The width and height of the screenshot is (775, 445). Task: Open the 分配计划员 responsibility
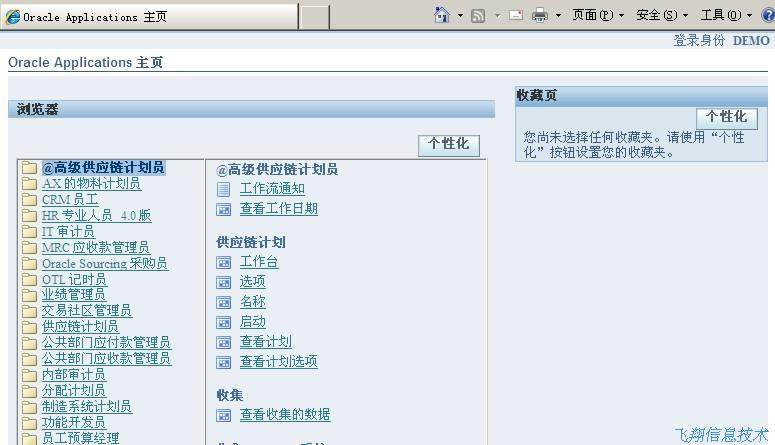tap(74, 390)
